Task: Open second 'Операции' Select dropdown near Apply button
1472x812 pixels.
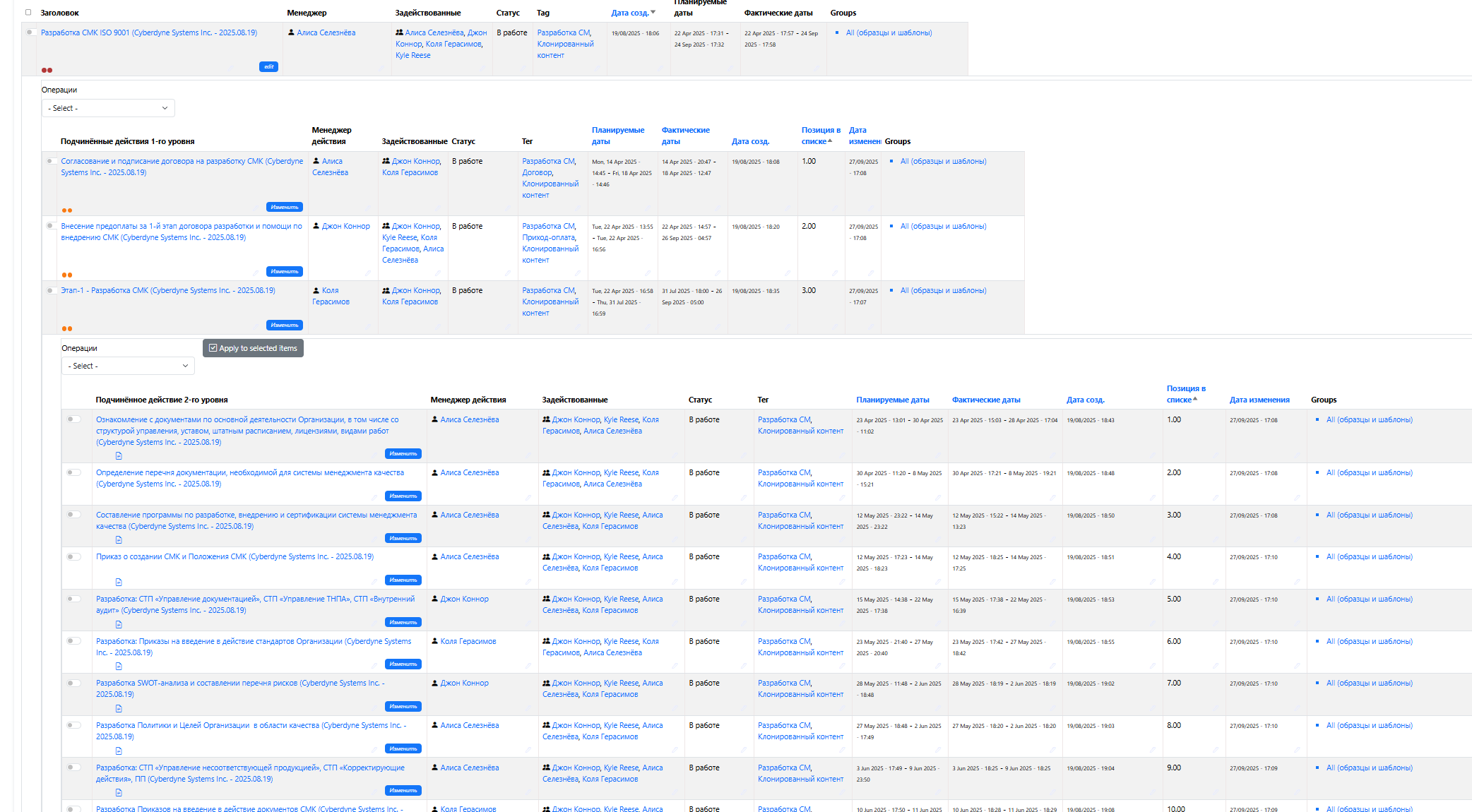Action: point(128,366)
